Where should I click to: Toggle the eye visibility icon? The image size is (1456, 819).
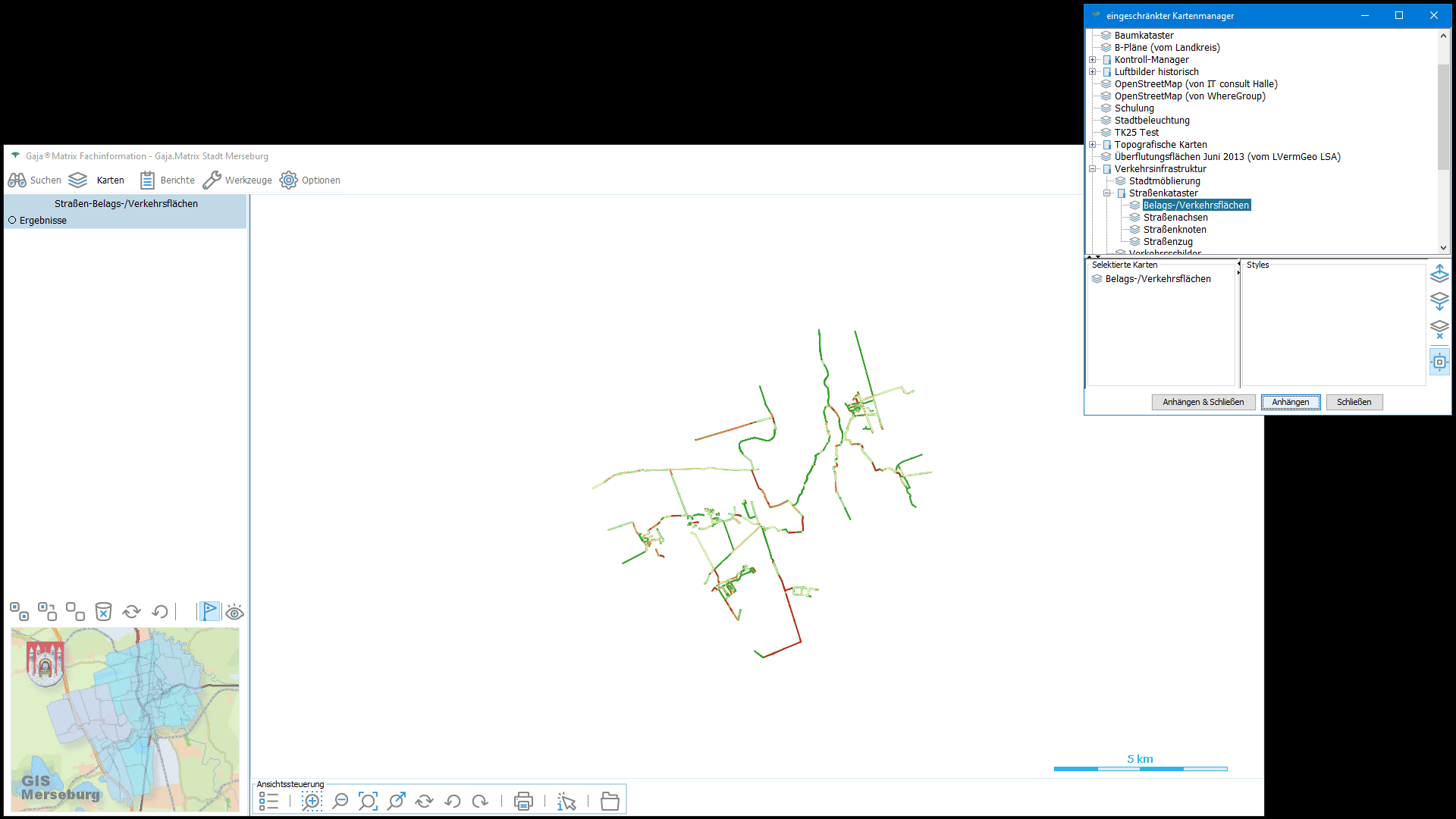click(x=234, y=612)
